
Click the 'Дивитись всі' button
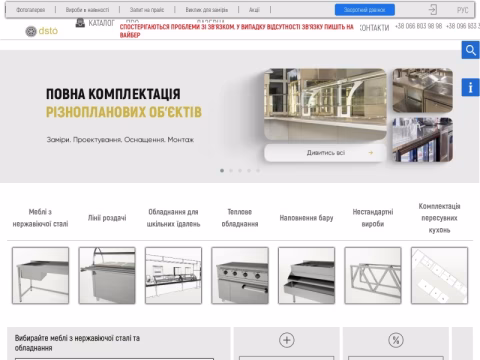click(x=325, y=153)
